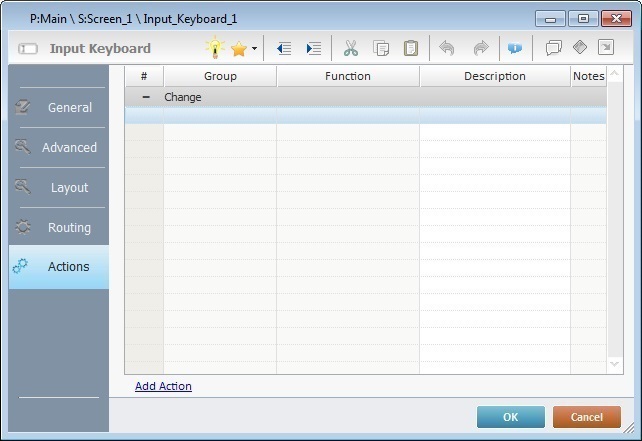Collapse the Change group row
642x441 pixels.
(146, 97)
